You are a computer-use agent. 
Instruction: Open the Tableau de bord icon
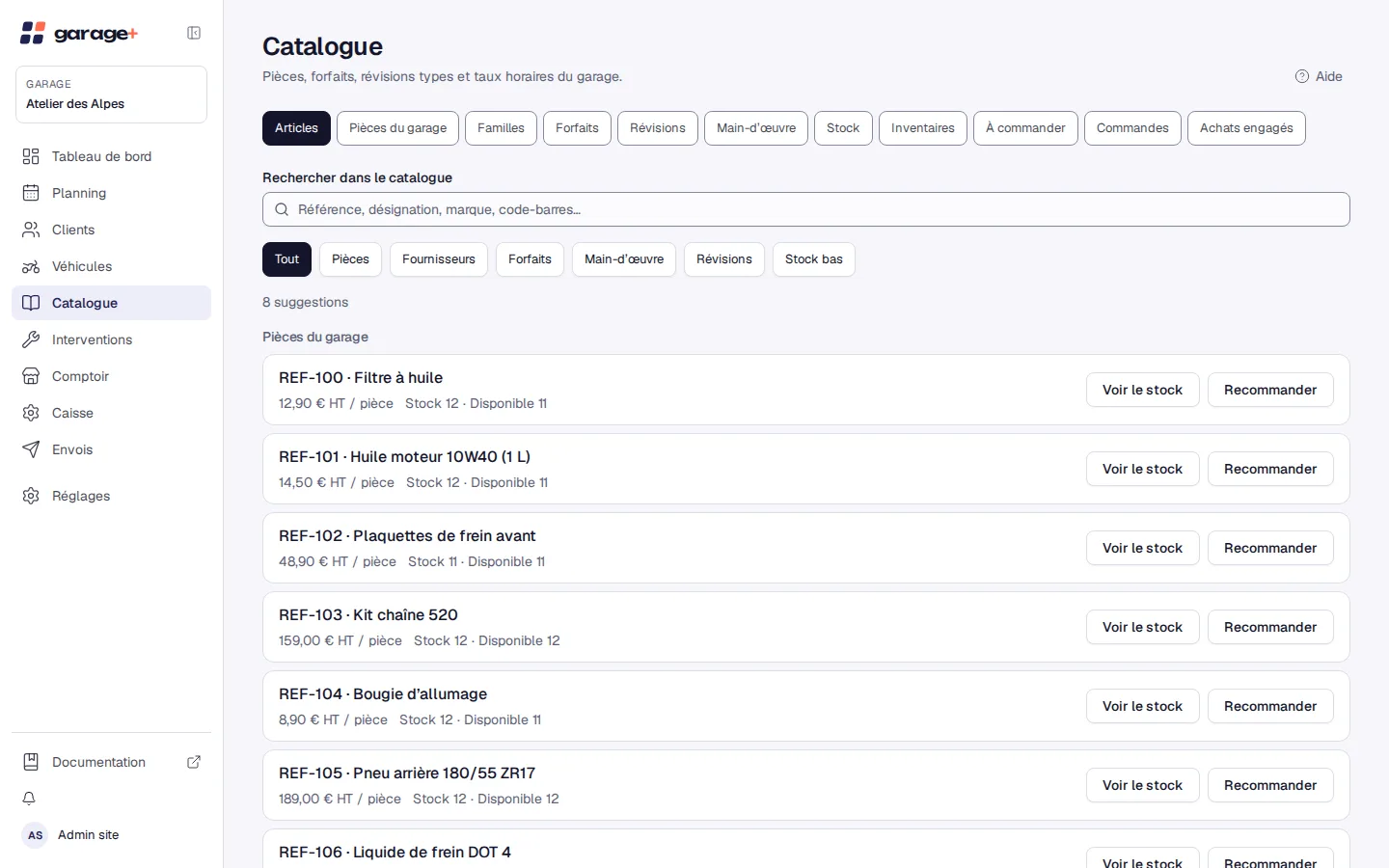[31, 156]
